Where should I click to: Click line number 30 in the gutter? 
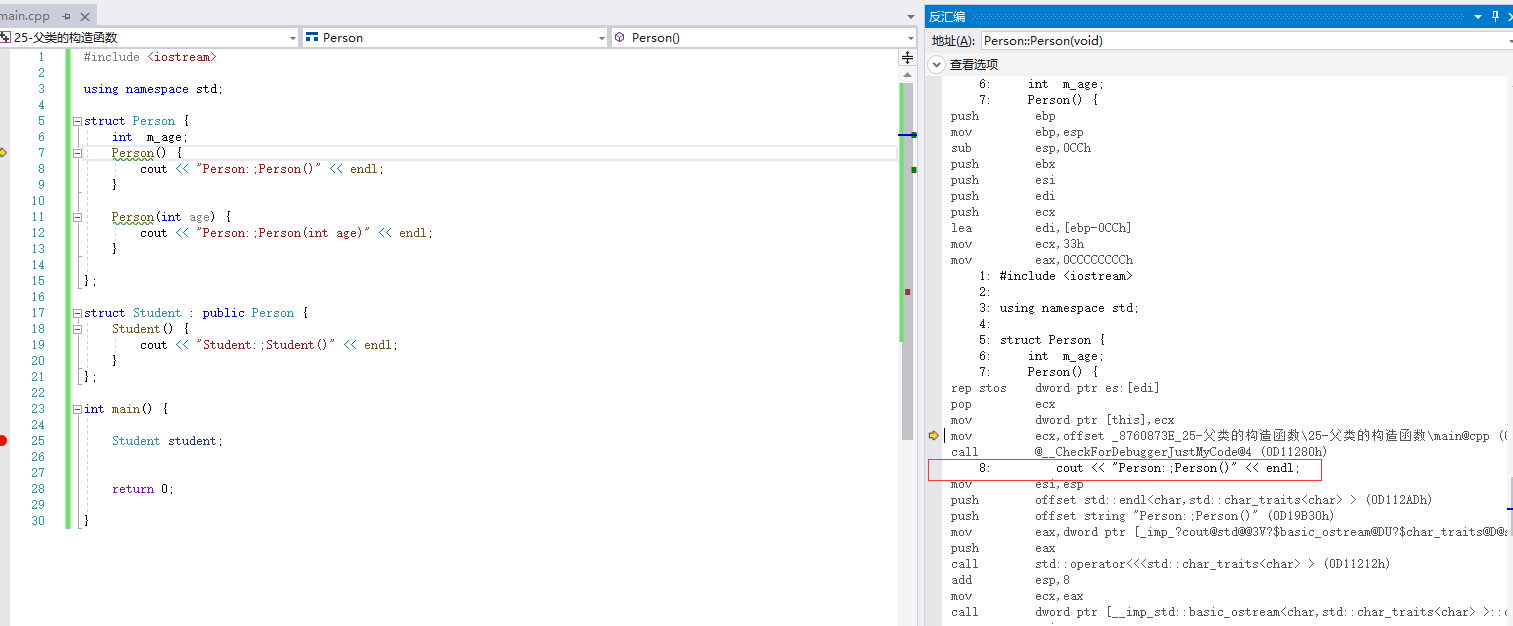(x=38, y=521)
